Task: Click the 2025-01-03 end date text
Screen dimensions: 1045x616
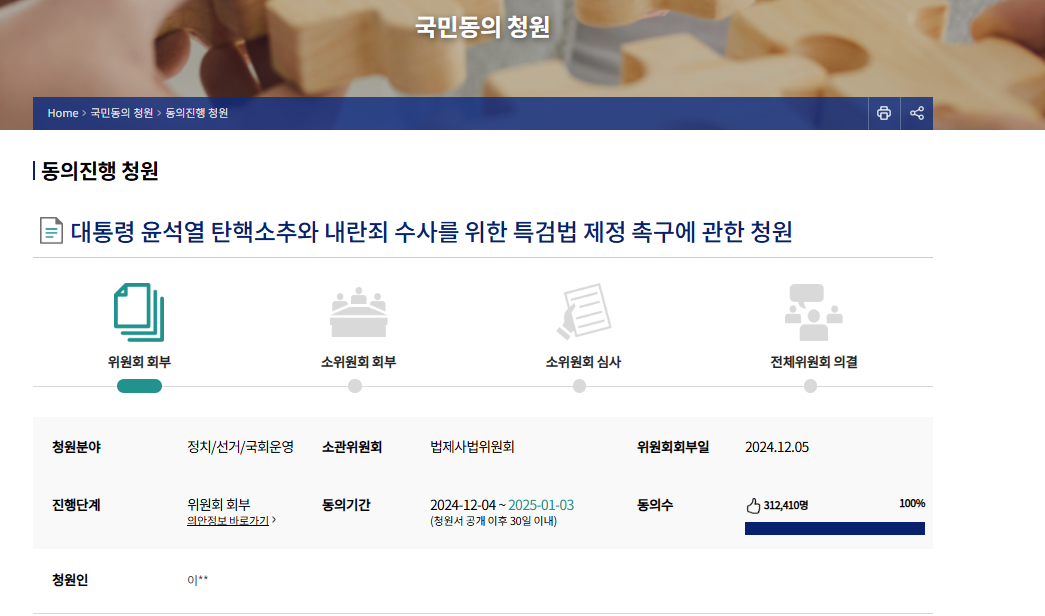Action: tap(543, 505)
